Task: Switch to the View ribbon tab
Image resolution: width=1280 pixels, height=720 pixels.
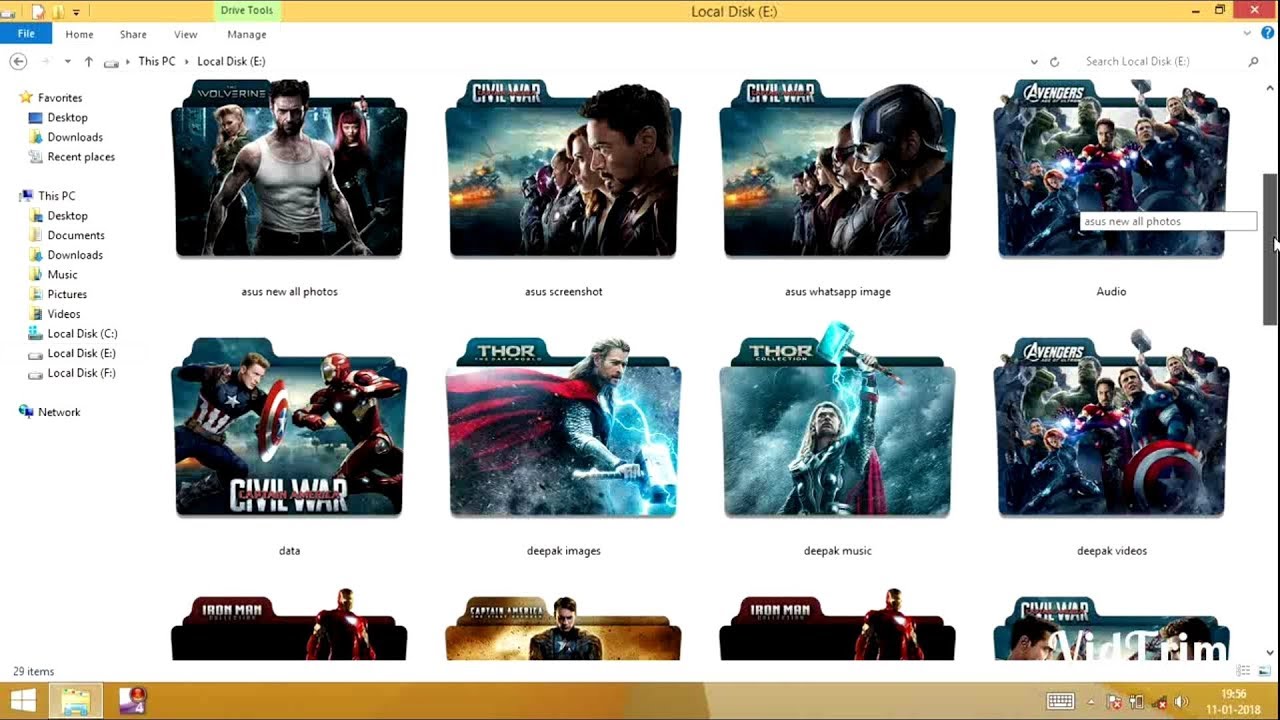Action: point(185,33)
